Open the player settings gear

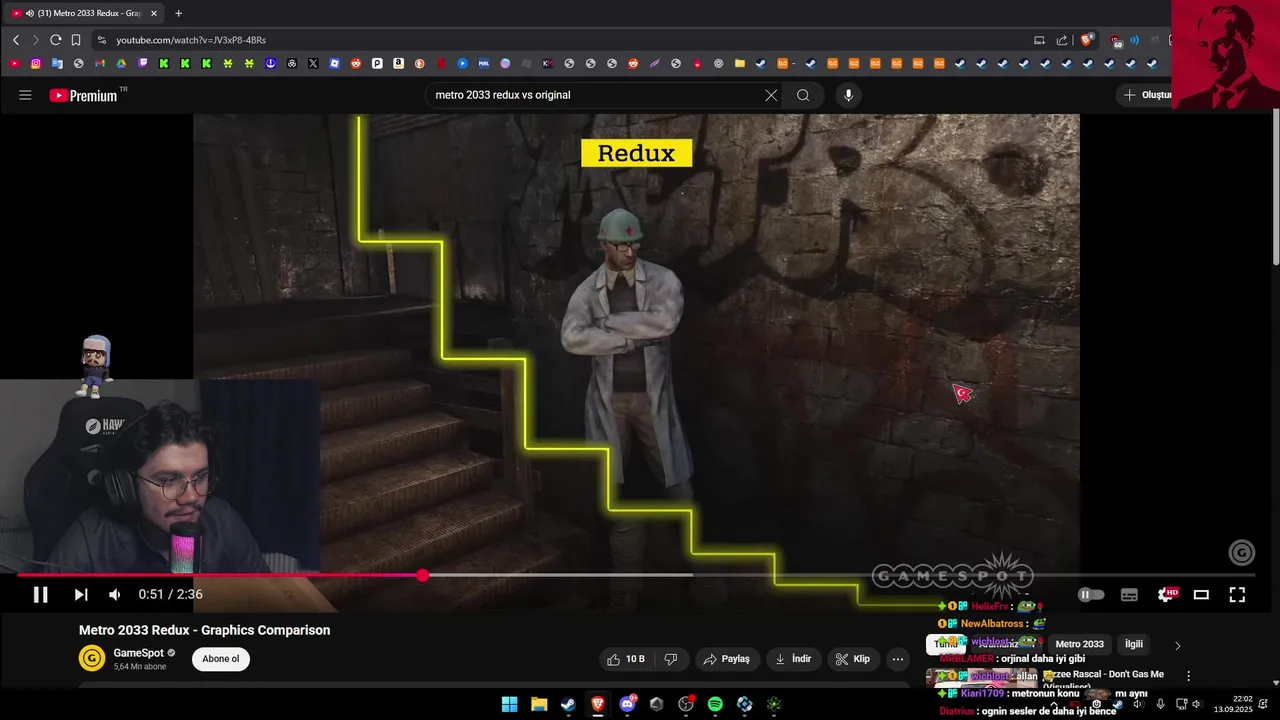click(x=1166, y=595)
